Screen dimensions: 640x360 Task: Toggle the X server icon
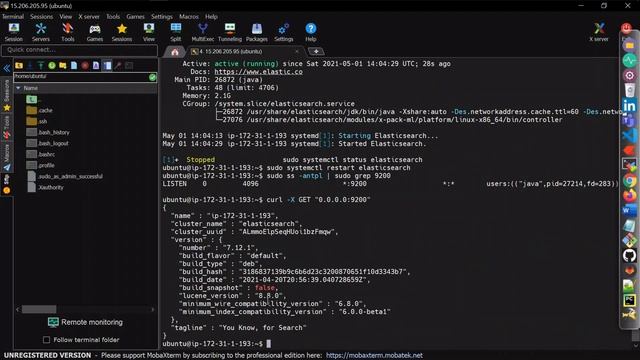[x=599, y=32]
